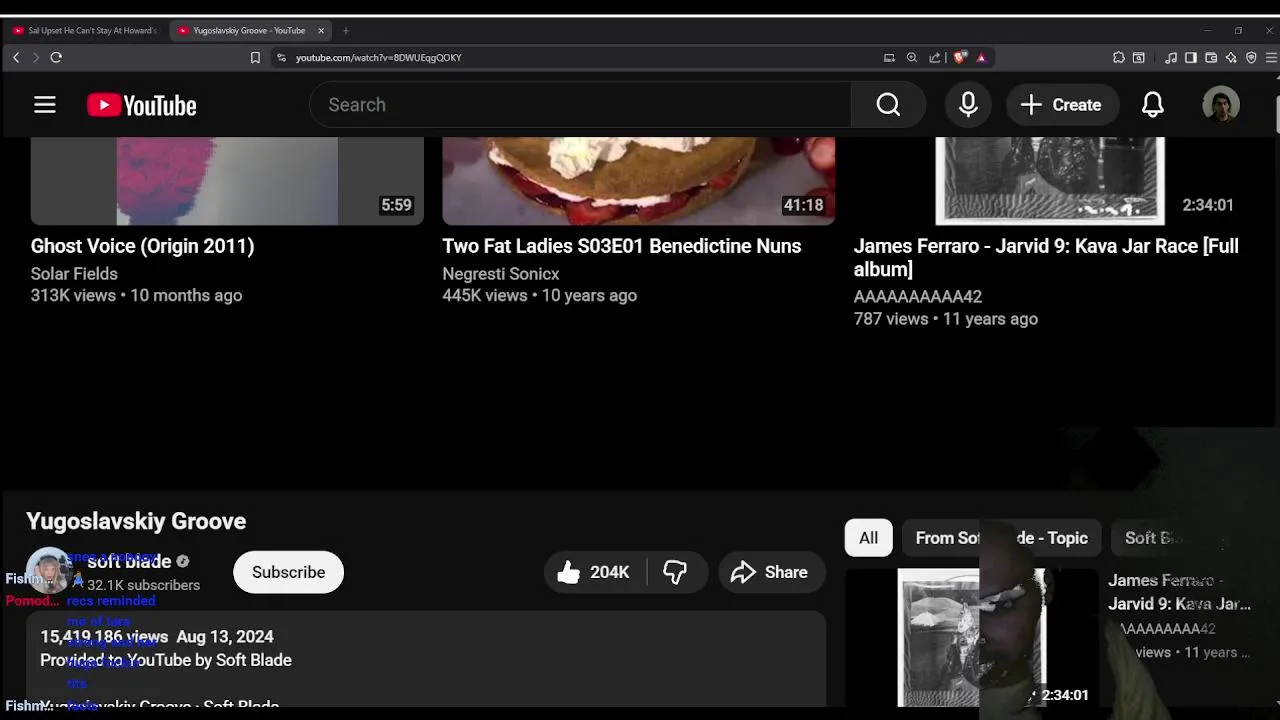The image size is (1280, 720).
Task: Open the extensions puzzle icon
Action: pos(1118,58)
